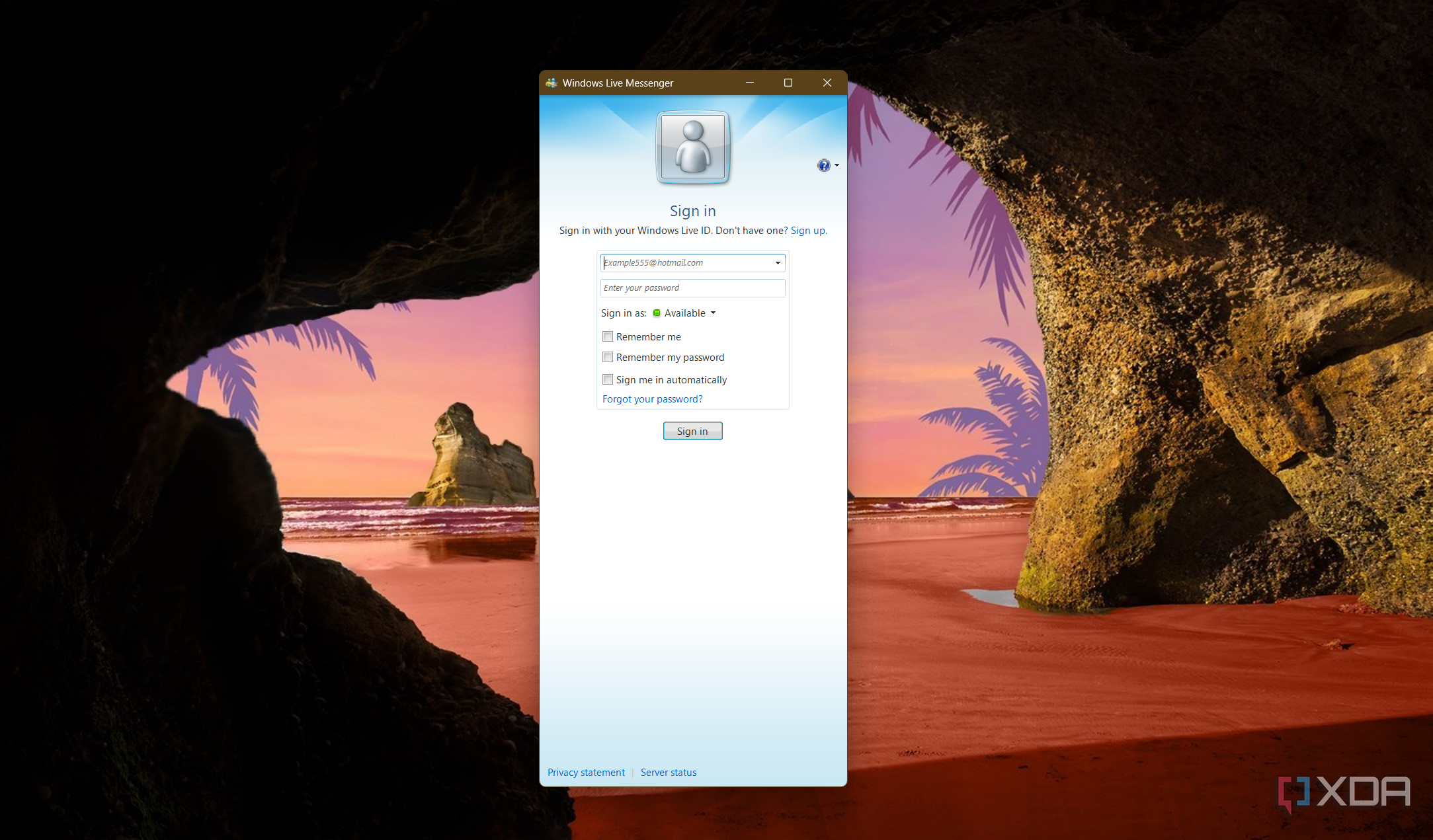Close the Windows Live Messenger window
Viewport: 1433px width, 840px height.
[x=827, y=83]
